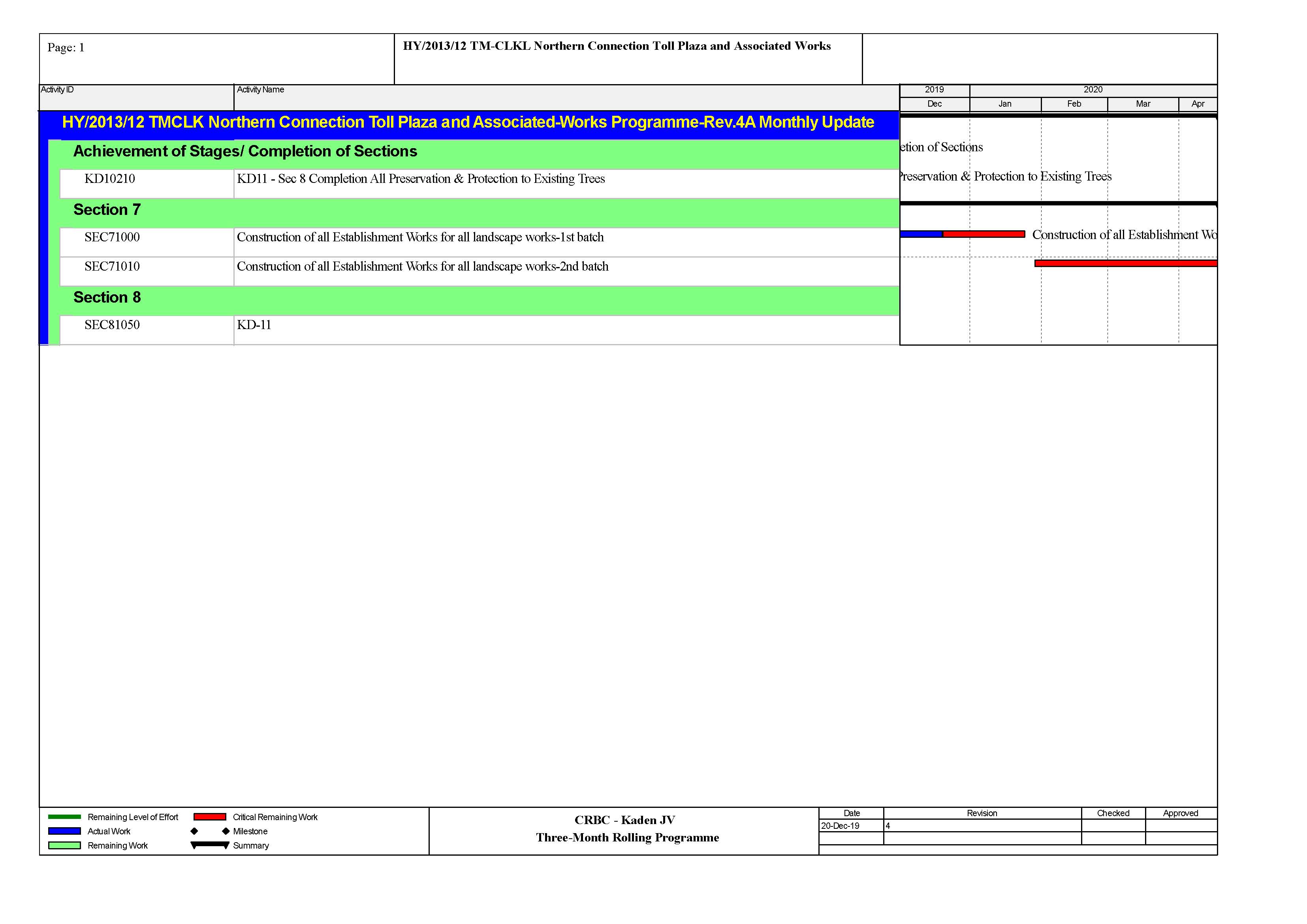Click the HY/2013/12 TM-CLKL project title header
1307x924 pixels.
pyautogui.click(x=617, y=45)
